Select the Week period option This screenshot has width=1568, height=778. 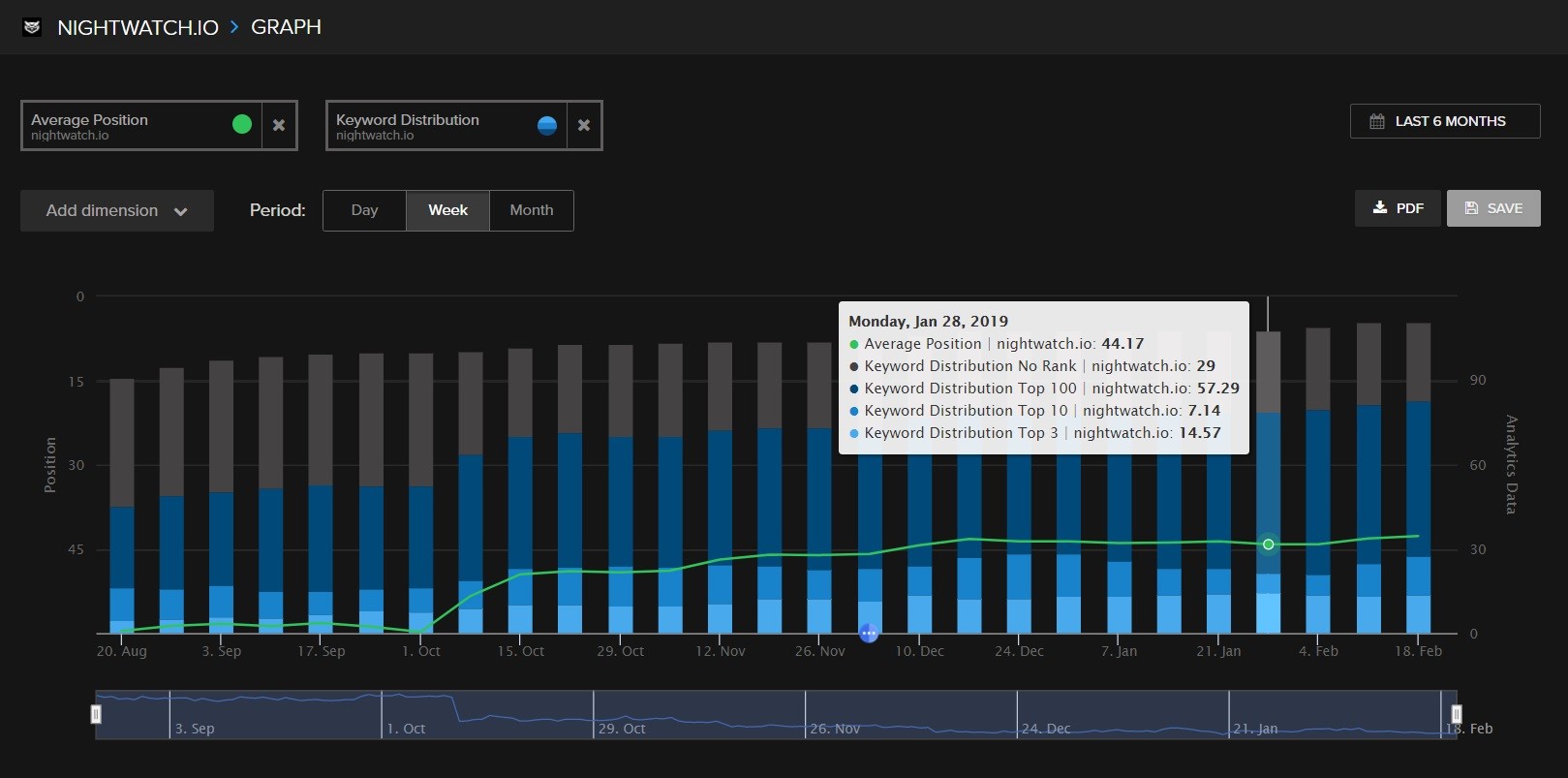(x=447, y=210)
